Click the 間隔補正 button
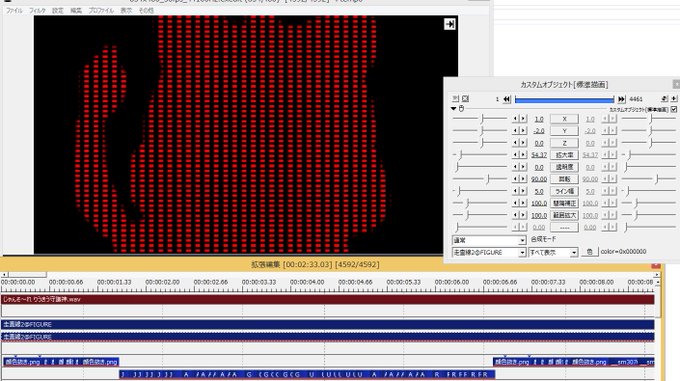Viewport: 680px width, 381px height. (564, 203)
